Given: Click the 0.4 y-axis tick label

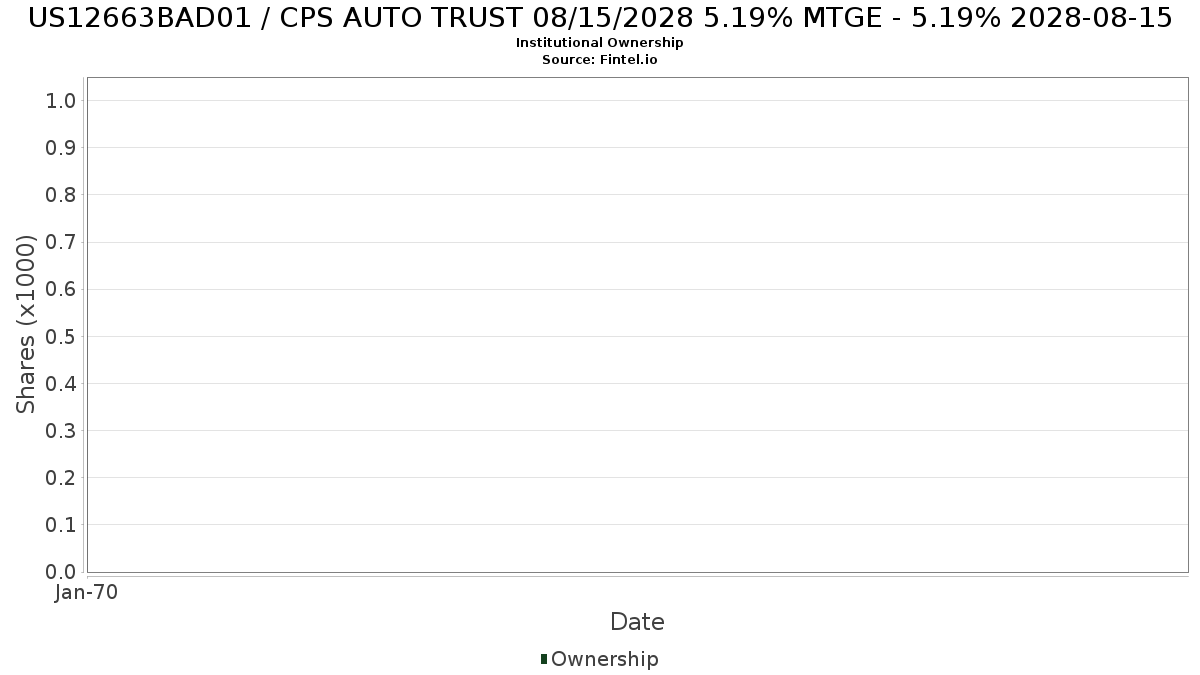Looking at the screenshot, I should (61, 383).
